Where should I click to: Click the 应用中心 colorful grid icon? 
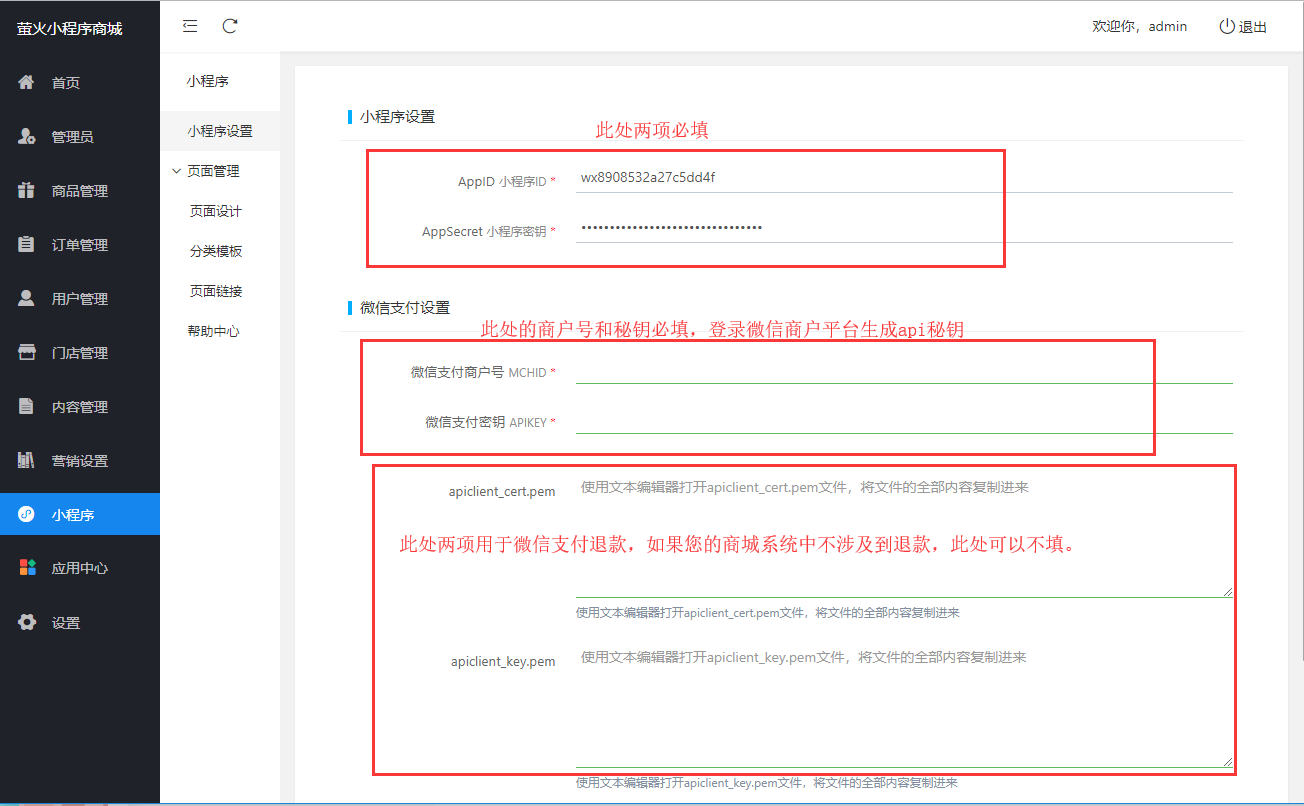click(27, 568)
